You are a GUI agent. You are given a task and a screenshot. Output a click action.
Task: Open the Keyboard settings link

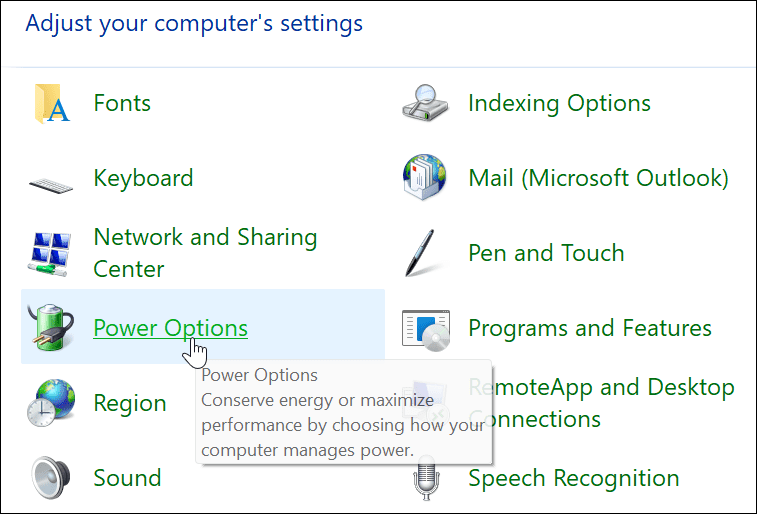(x=143, y=178)
